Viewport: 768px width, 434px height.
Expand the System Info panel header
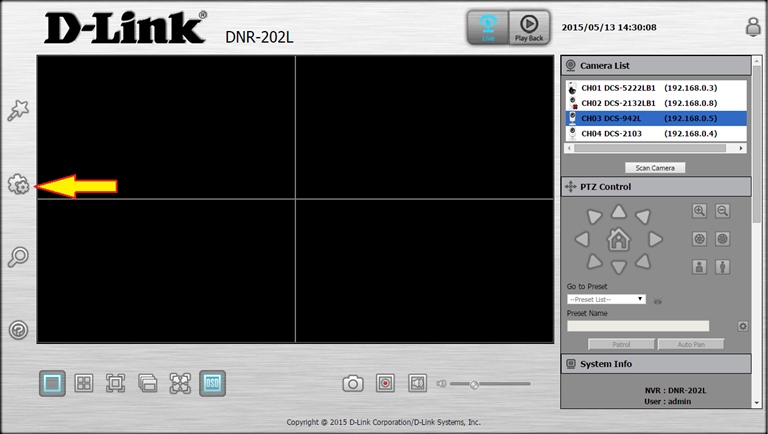[655, 364]
